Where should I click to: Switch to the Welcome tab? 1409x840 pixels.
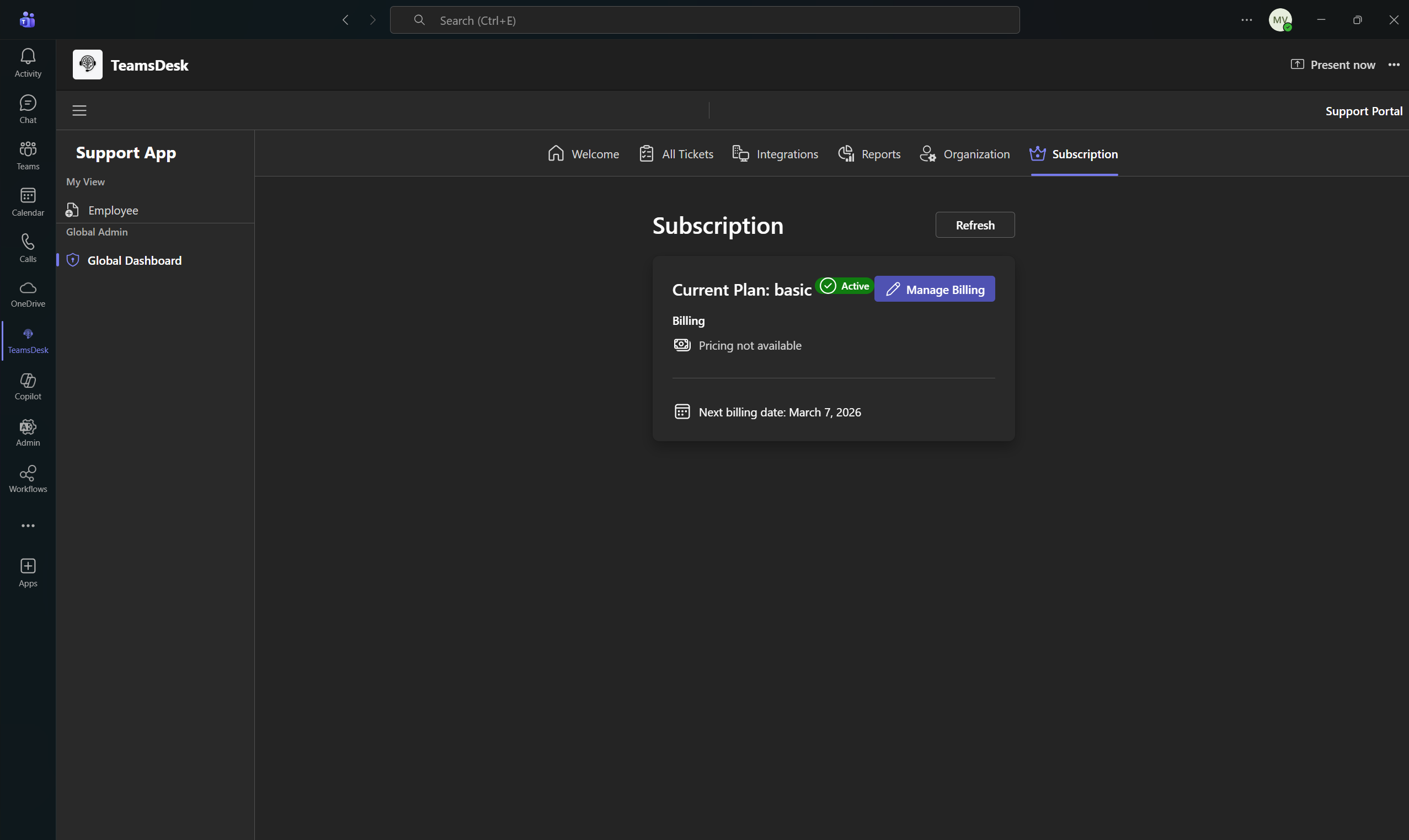tap(583, 153)
